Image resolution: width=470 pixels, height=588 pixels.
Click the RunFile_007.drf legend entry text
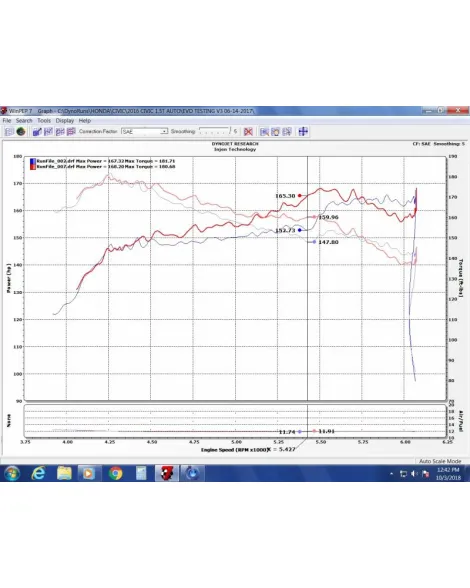(x=106, y=166)
